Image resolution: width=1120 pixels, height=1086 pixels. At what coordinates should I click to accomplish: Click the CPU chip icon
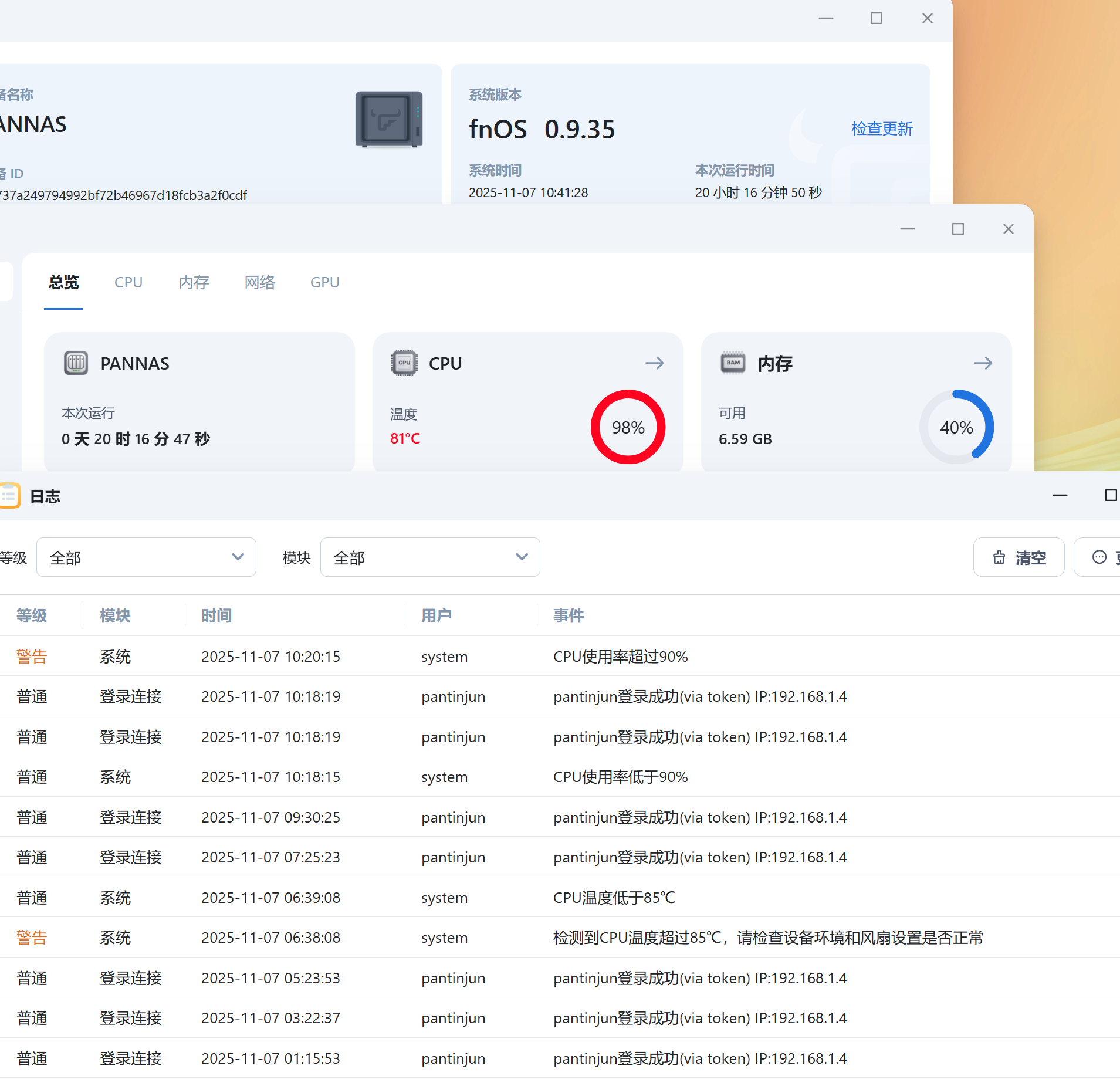point(404,363)
